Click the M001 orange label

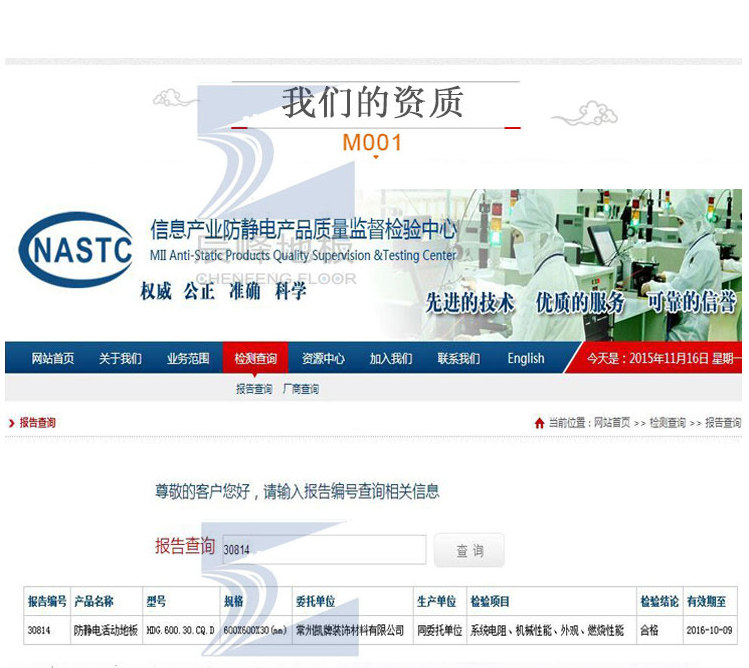[373, 142]
